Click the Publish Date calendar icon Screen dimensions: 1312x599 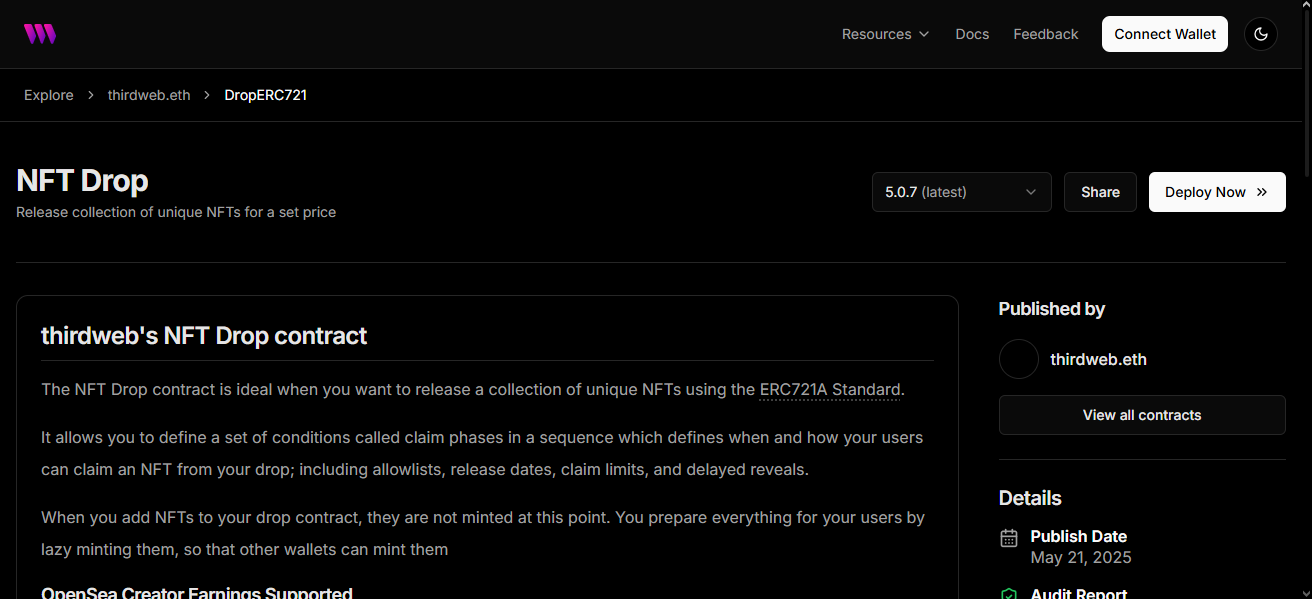tap(1009, 538)
